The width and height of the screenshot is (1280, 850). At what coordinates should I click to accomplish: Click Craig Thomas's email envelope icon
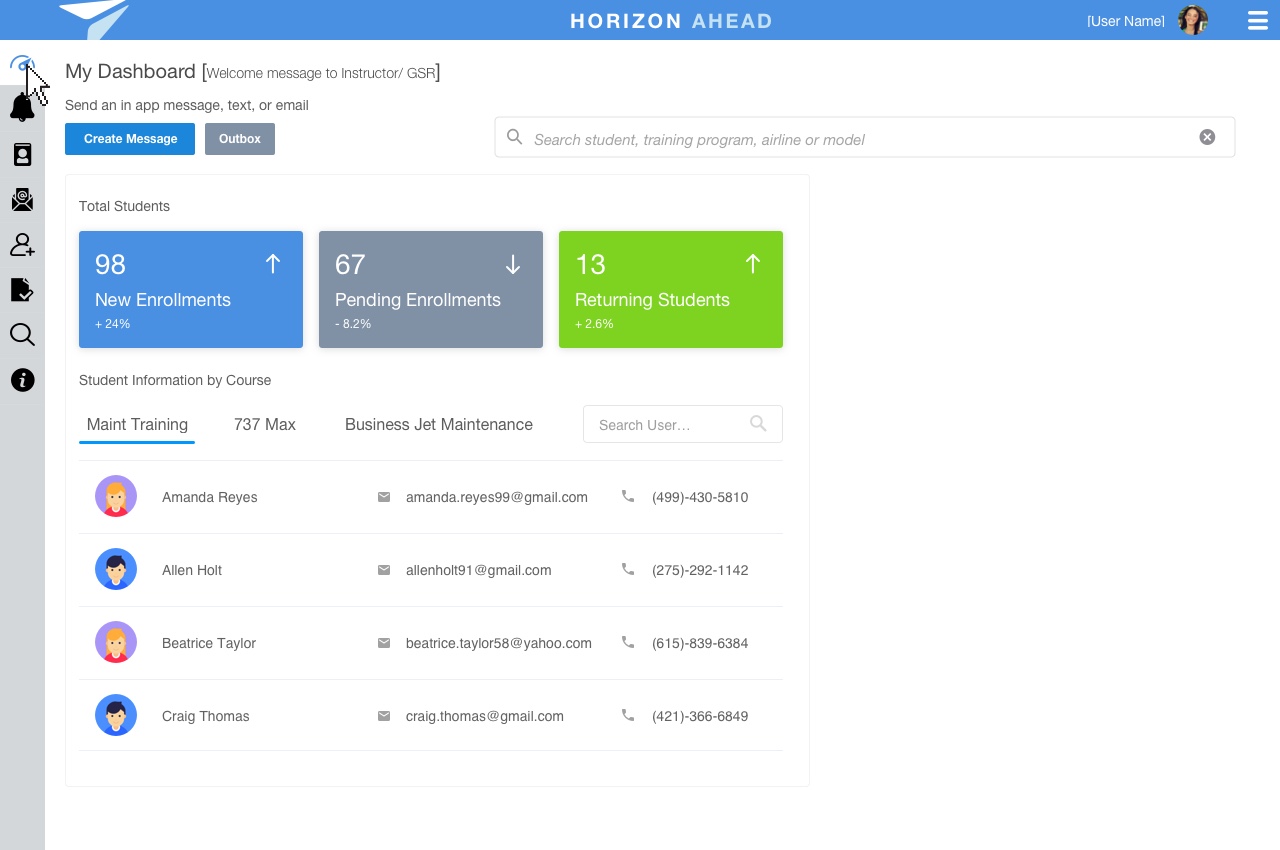coord(384,715)
